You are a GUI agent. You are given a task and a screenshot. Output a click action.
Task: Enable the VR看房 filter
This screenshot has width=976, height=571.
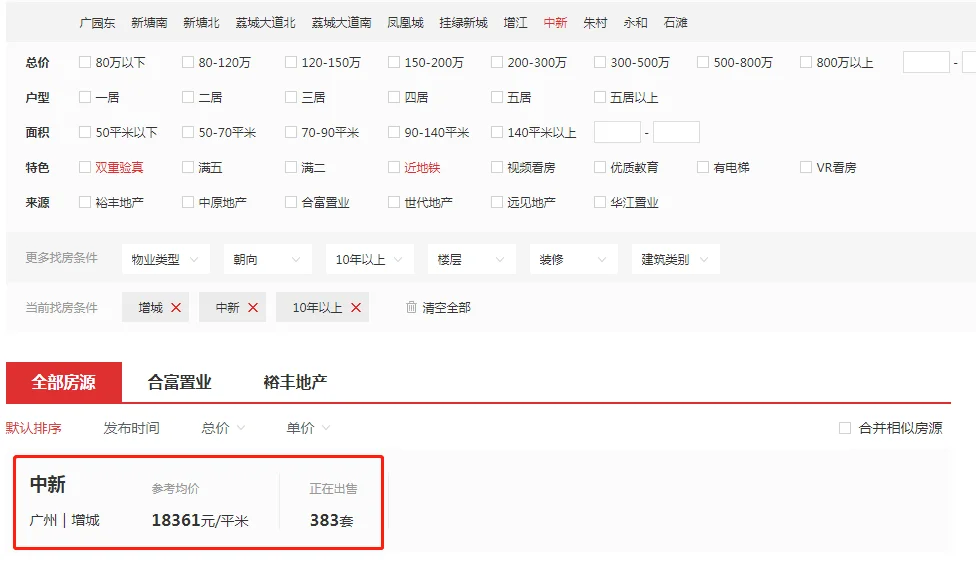(806, 167)
